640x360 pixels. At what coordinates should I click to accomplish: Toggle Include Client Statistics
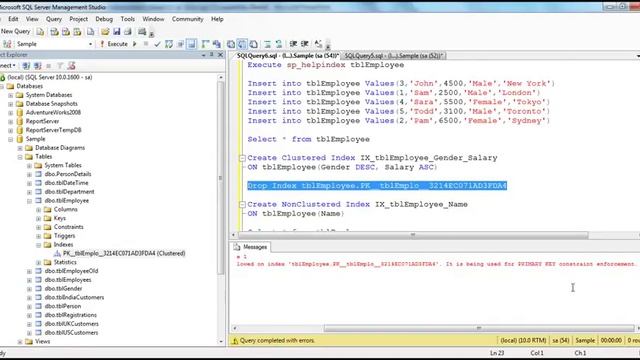click(x=217, y=44)
